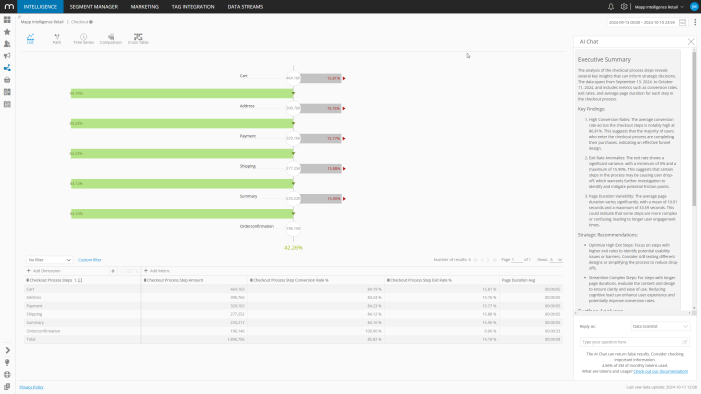The height and width of the screenshot is (394, 701).
Task: Click the Orderconfirmation node circle
Action: coord(293,229)
